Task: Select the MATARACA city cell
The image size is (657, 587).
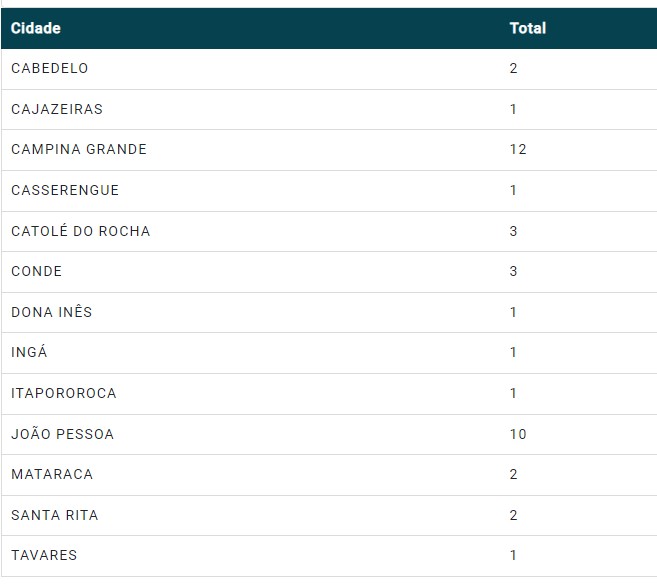Action: 51,474
